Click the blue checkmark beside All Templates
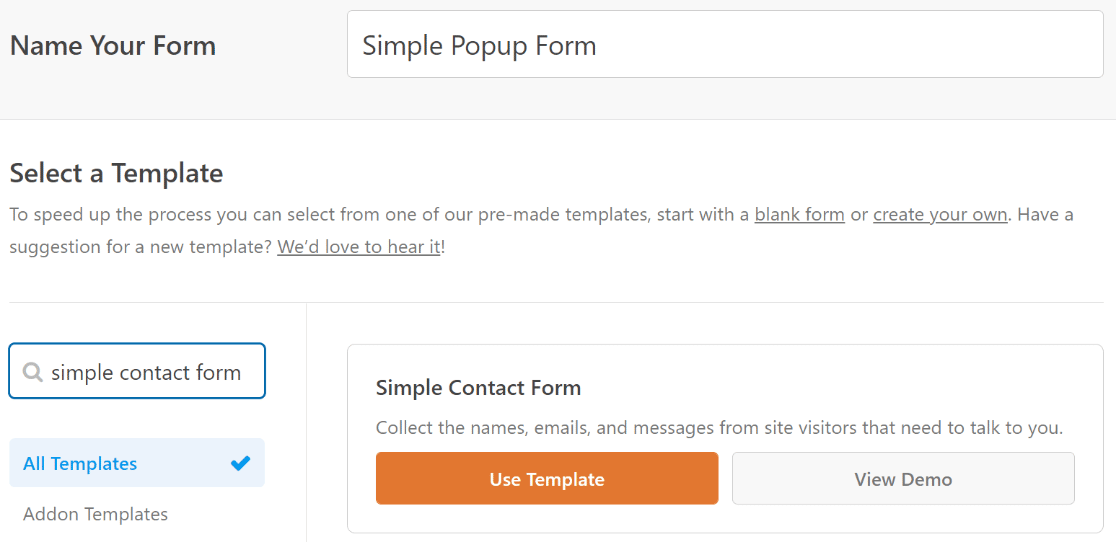 point(241,463)
